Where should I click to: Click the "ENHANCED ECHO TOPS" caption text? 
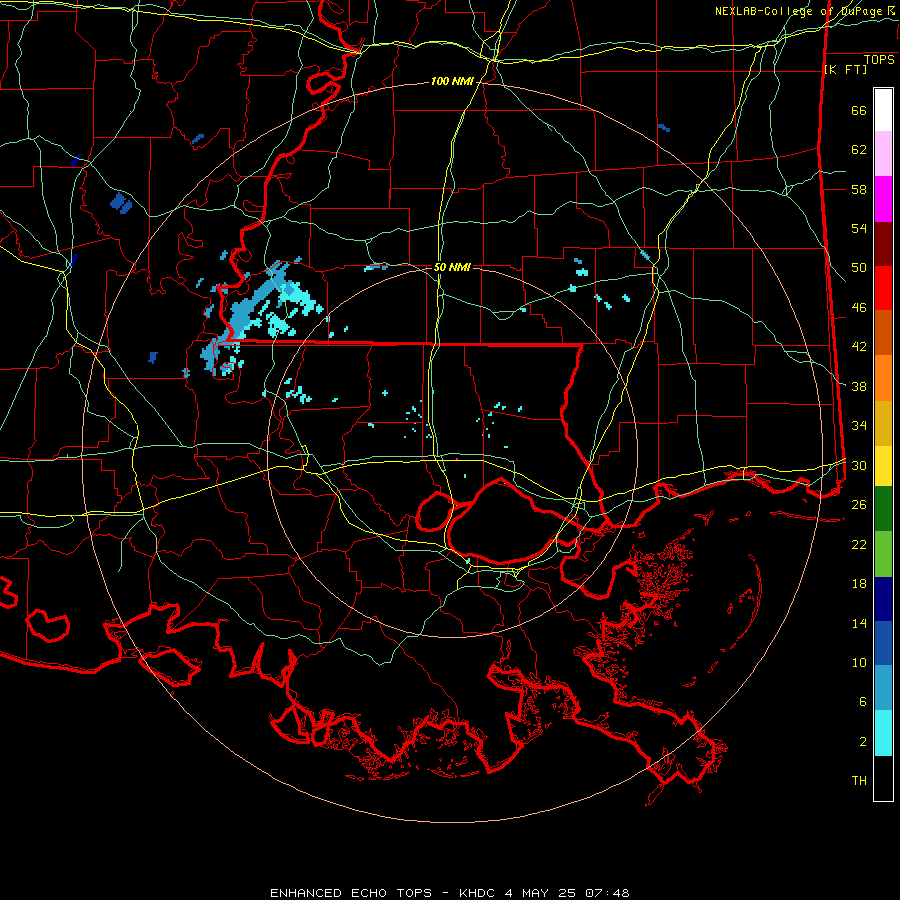[x=351, y=893]
